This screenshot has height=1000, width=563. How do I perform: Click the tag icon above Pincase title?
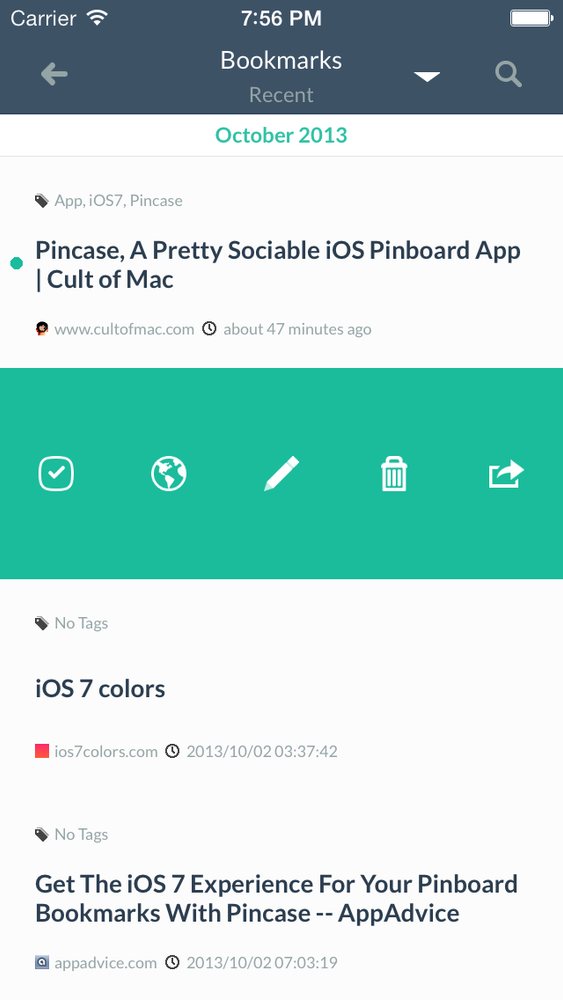coord(41,201)
